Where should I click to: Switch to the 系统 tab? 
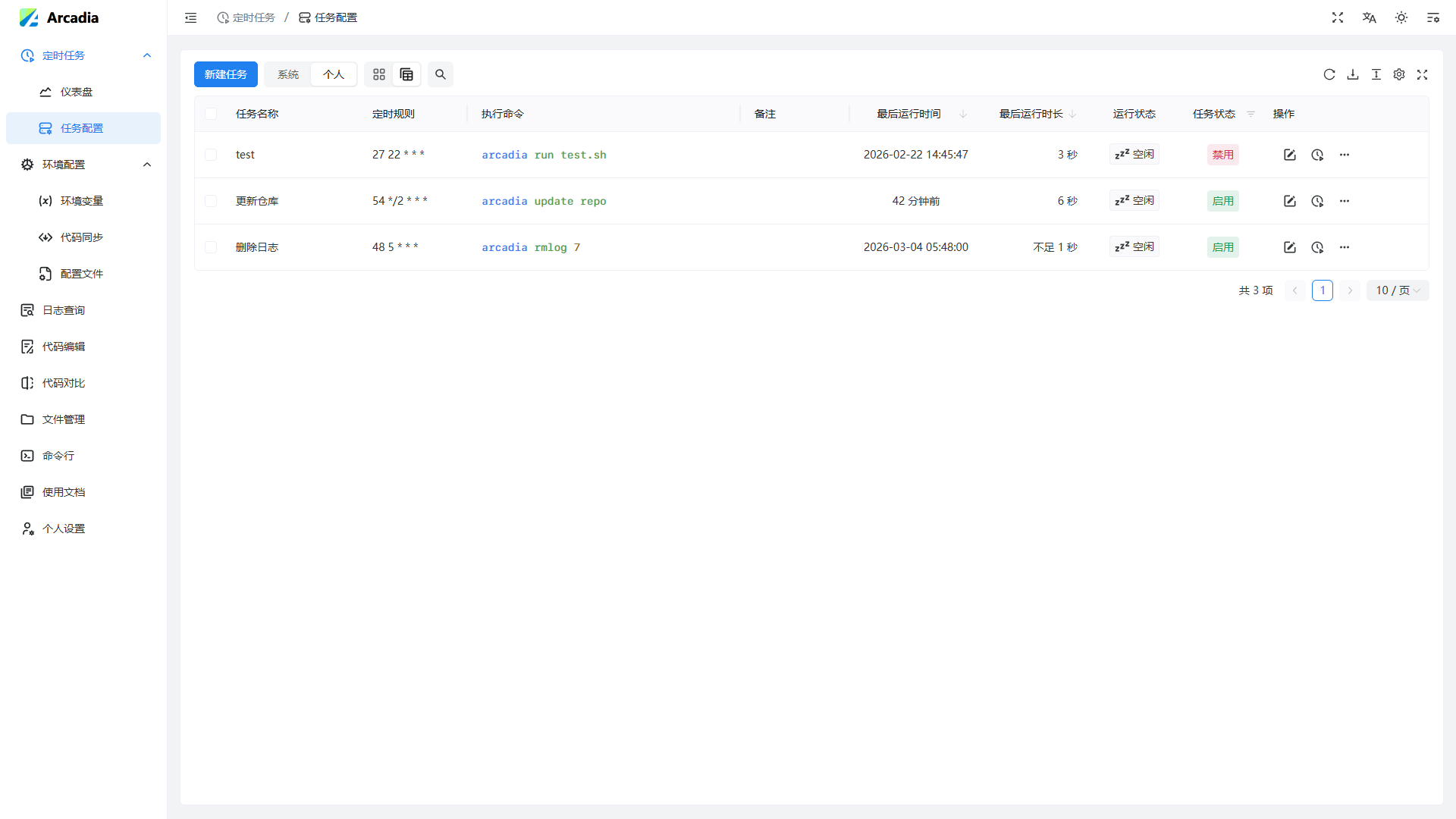(x=288, y=74)
